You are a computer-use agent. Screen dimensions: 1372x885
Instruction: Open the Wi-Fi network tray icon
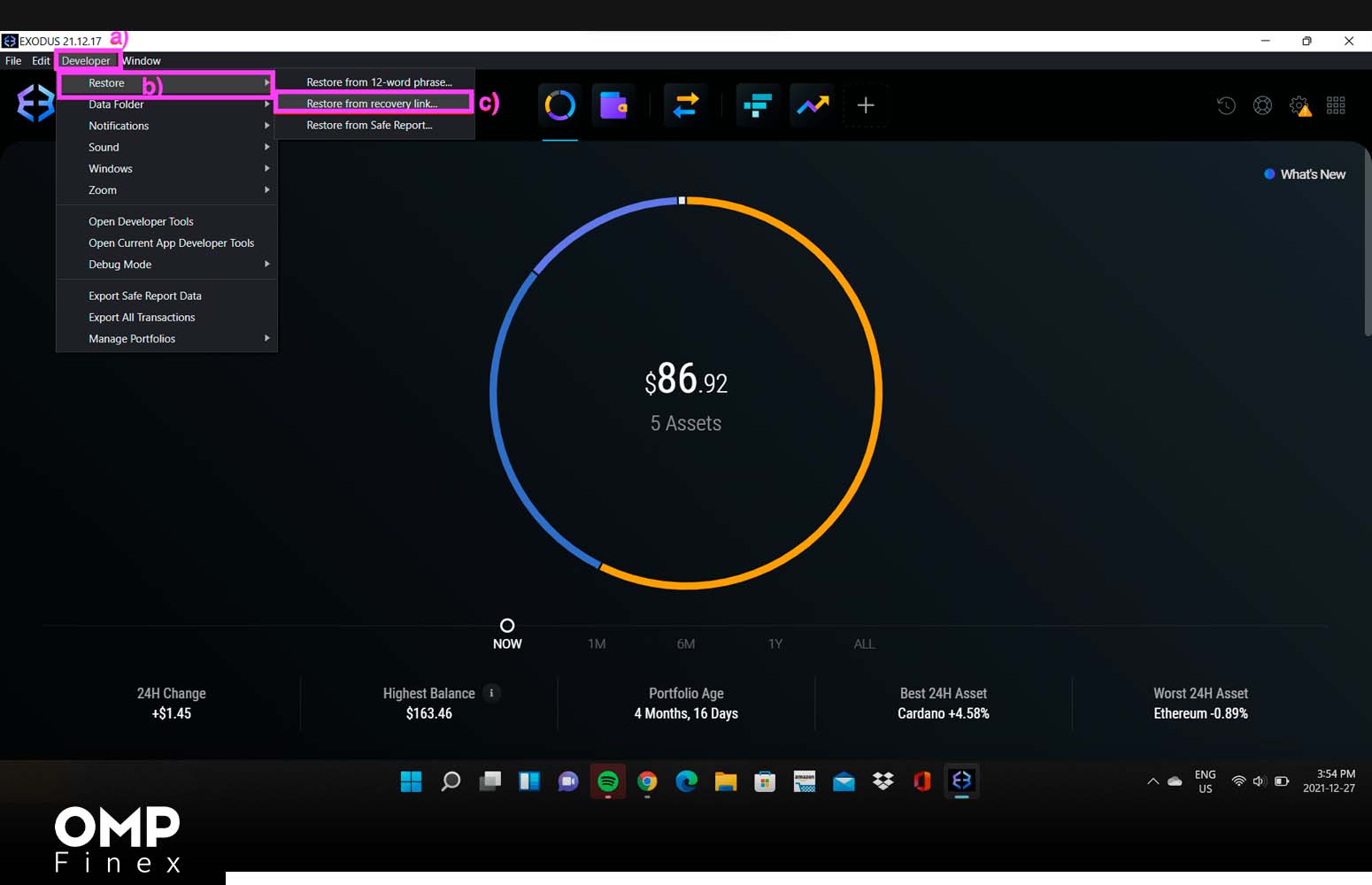pos(1238,781)
